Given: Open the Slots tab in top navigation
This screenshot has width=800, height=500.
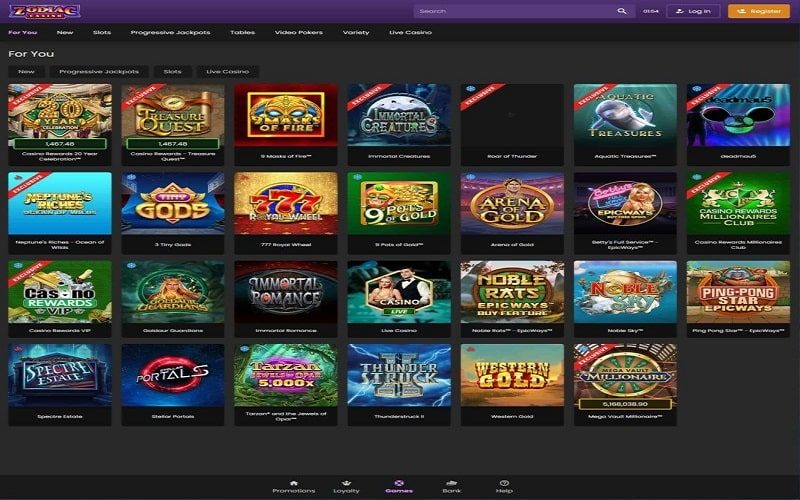Looking at the screenshot, I should (102, 32).
